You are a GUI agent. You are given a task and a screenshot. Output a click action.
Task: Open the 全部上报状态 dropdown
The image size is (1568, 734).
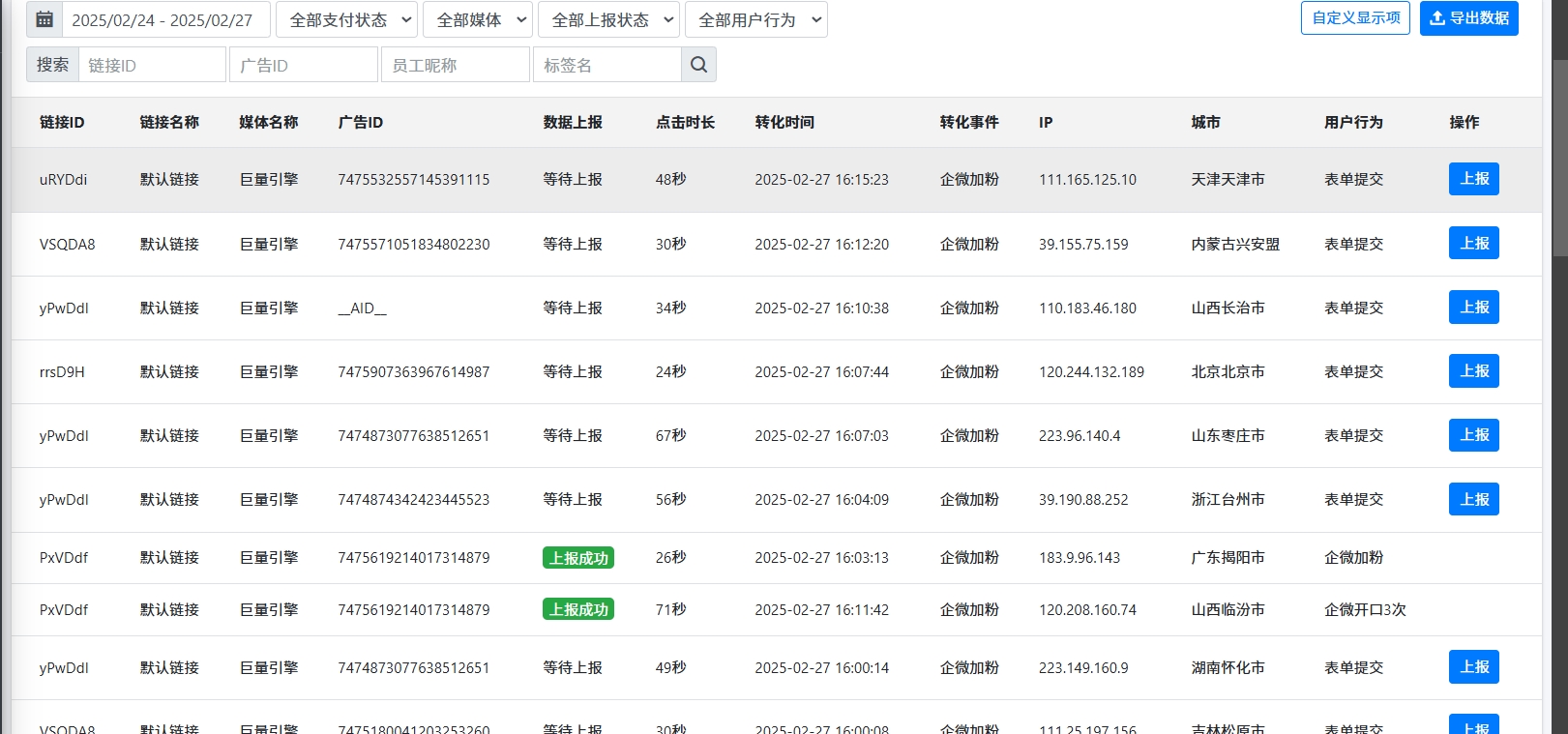coord(608,19)
